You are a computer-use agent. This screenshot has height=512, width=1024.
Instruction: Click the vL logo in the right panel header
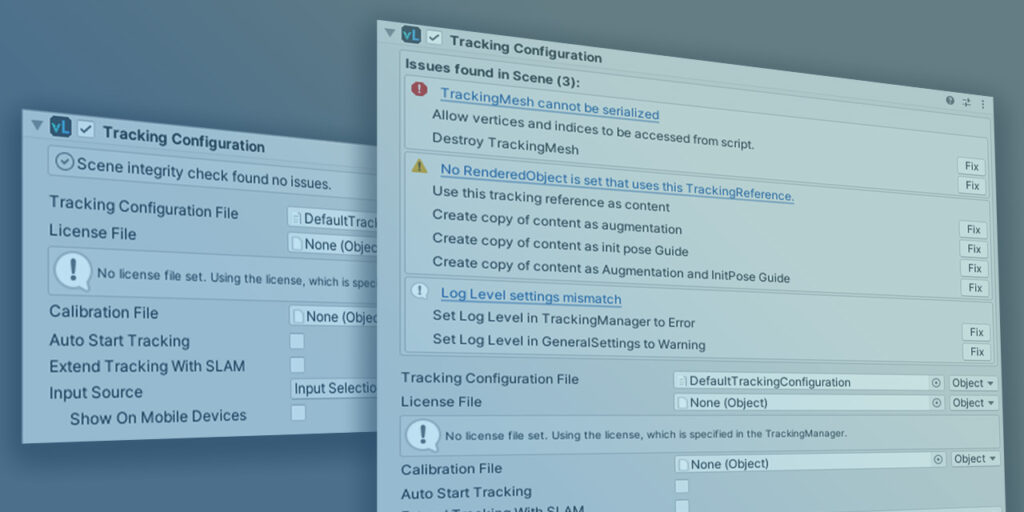(411, 35)
